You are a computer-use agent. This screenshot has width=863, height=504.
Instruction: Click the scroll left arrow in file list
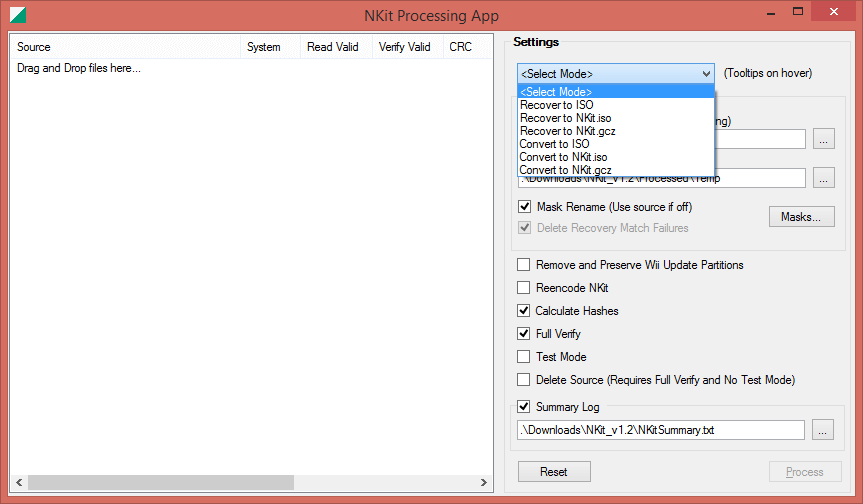(19, 483)
